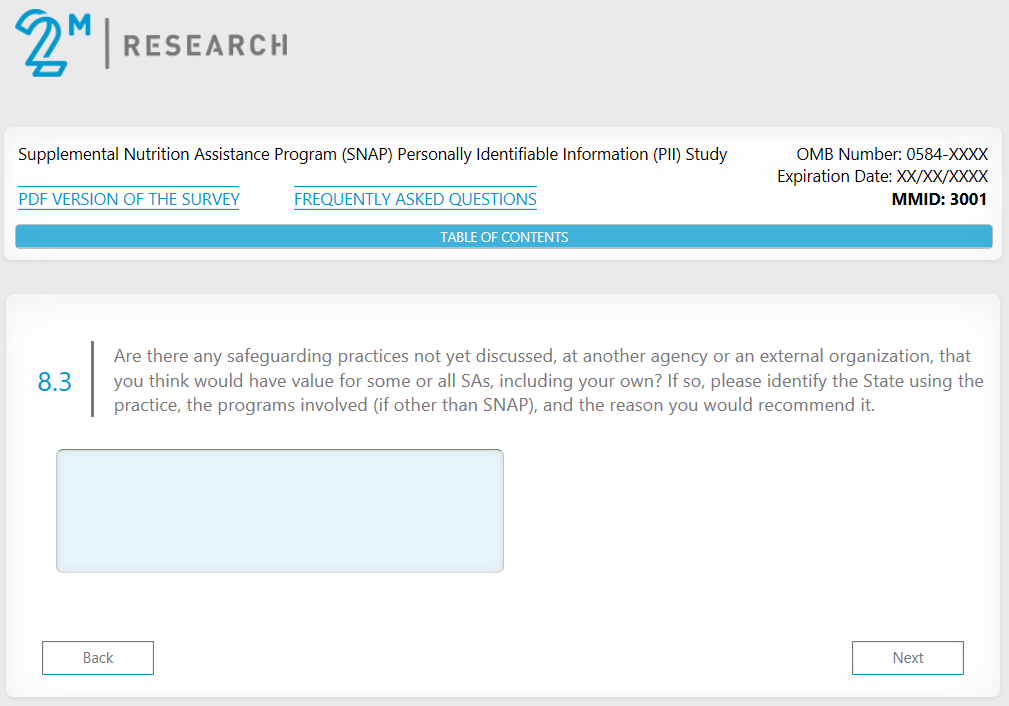Click the first line of the question text
Viewport: 1009px width, 706px height.
(x=542, y=356)
